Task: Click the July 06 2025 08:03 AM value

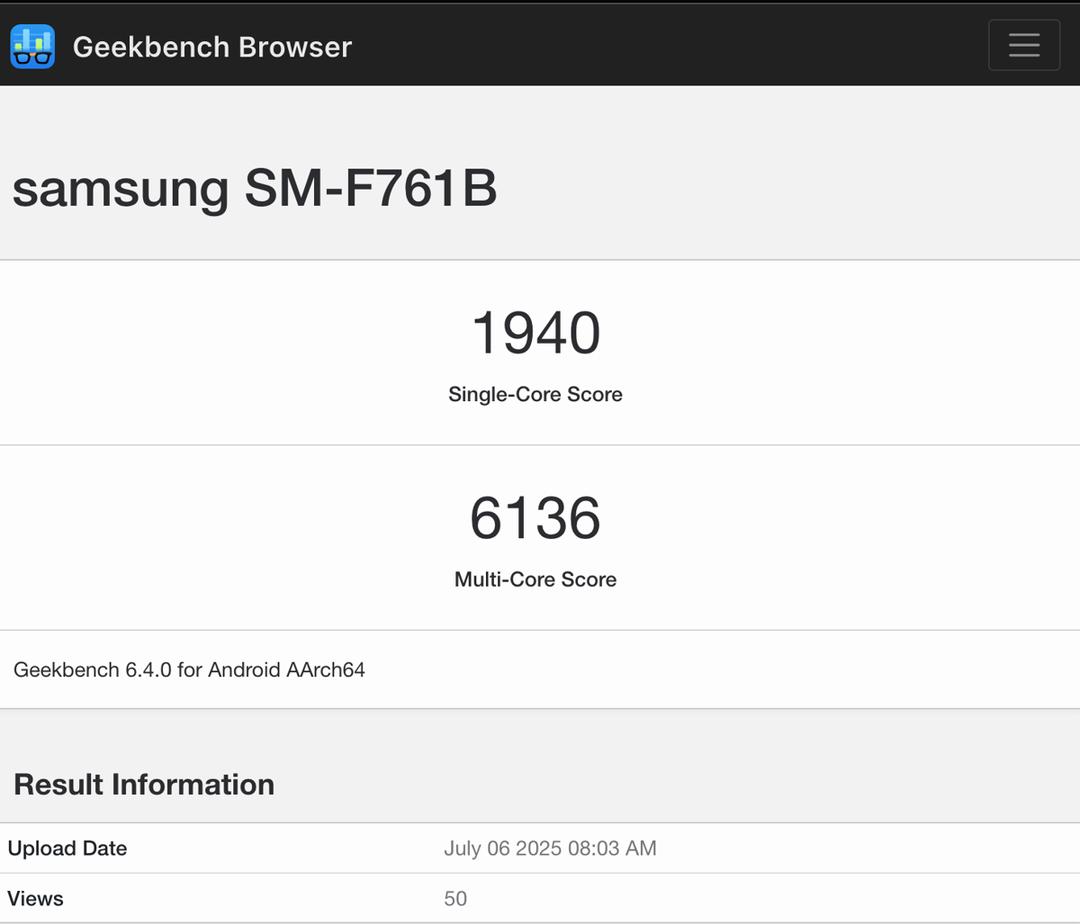Action: pos(550,848)
